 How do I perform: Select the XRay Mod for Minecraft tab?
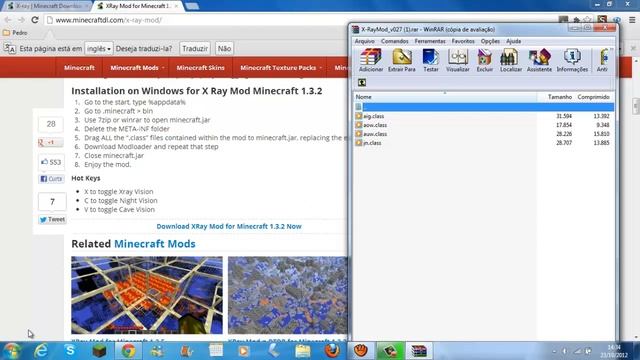[x=138, y=6]
